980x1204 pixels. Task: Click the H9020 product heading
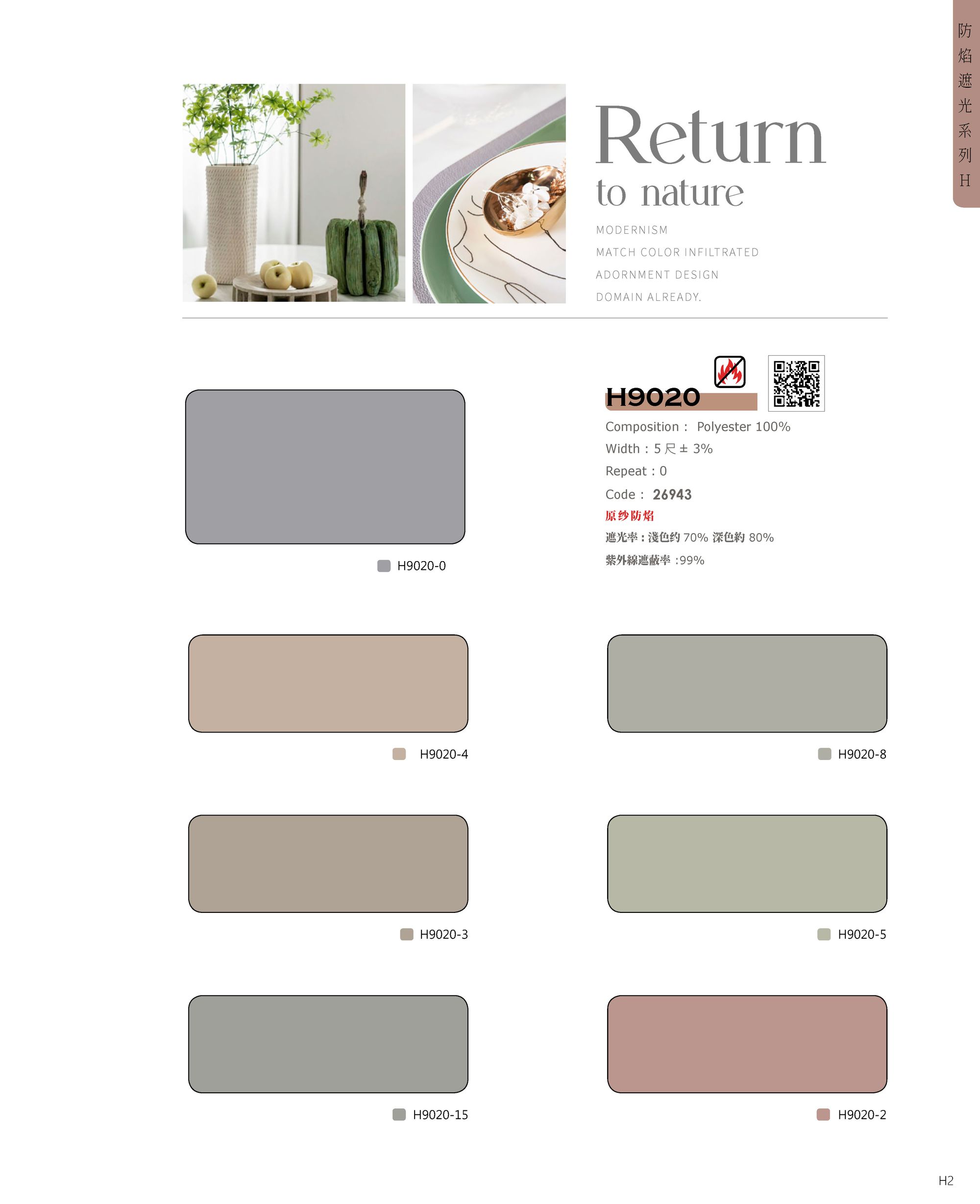(x=653, y=397)
